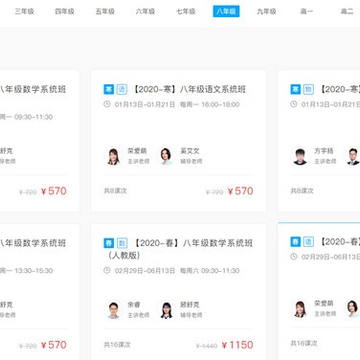This screenshot has height=360, width=360.
Task: Switch to the 三年级 grade tab
Action: (24, 11)
